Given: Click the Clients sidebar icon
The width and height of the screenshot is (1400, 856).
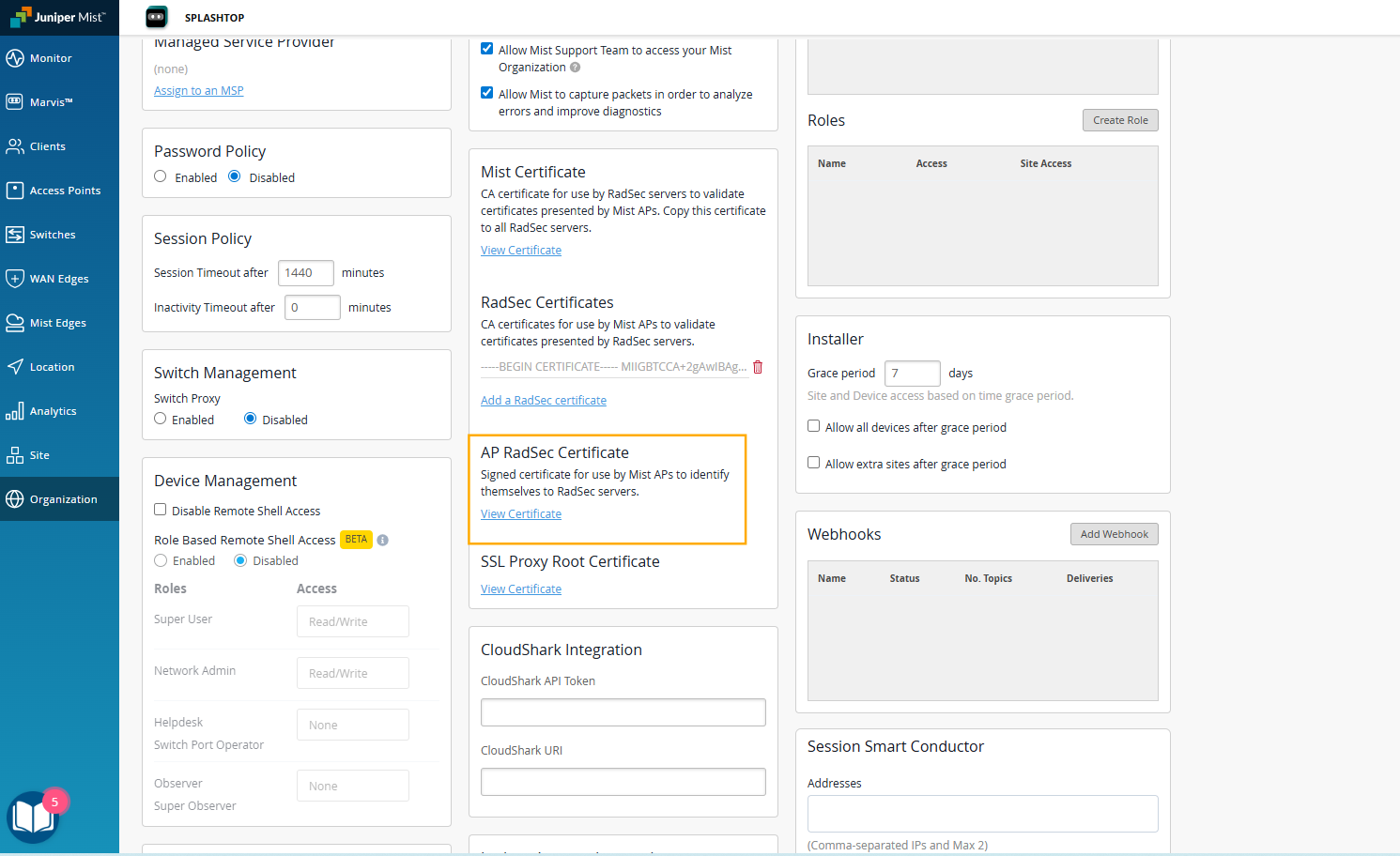Looking at the screenshot, I should 15,146.
